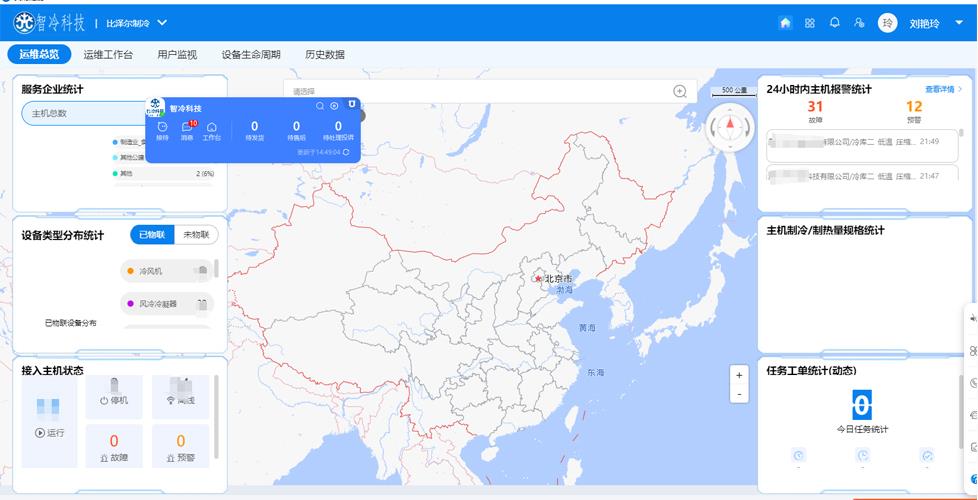Switch to the 运维工作台 tab
The height and width of the screenshot is (500, 978).
[x=108, y=55]
